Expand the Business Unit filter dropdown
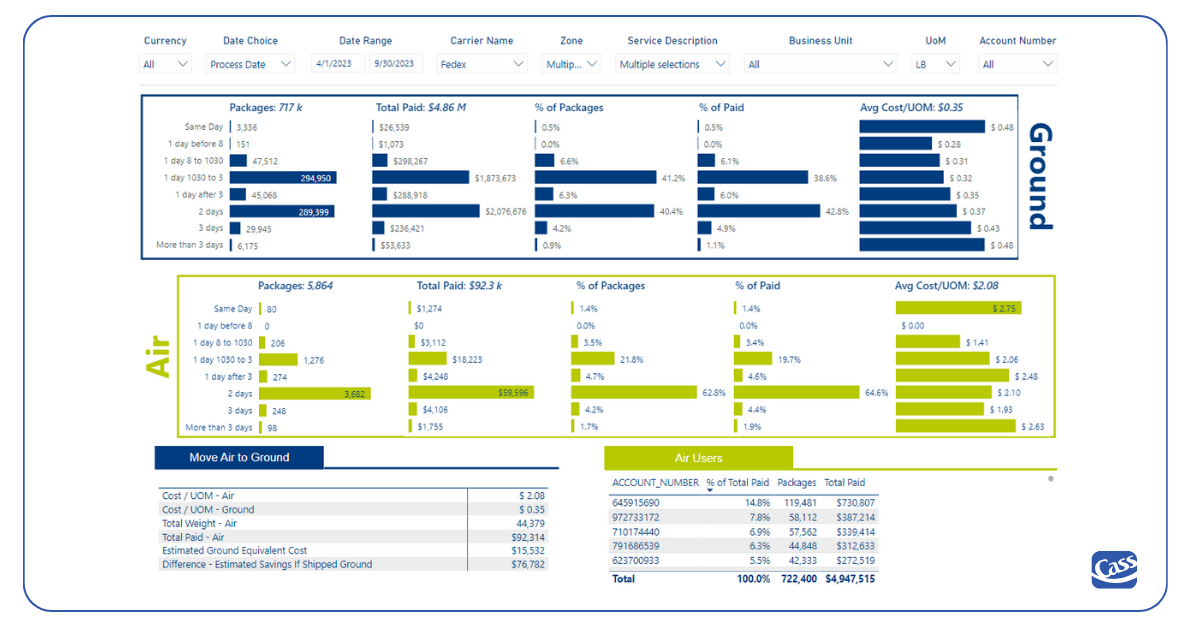The height and width of the screenshot is (627, 1200). click(820, 63)
